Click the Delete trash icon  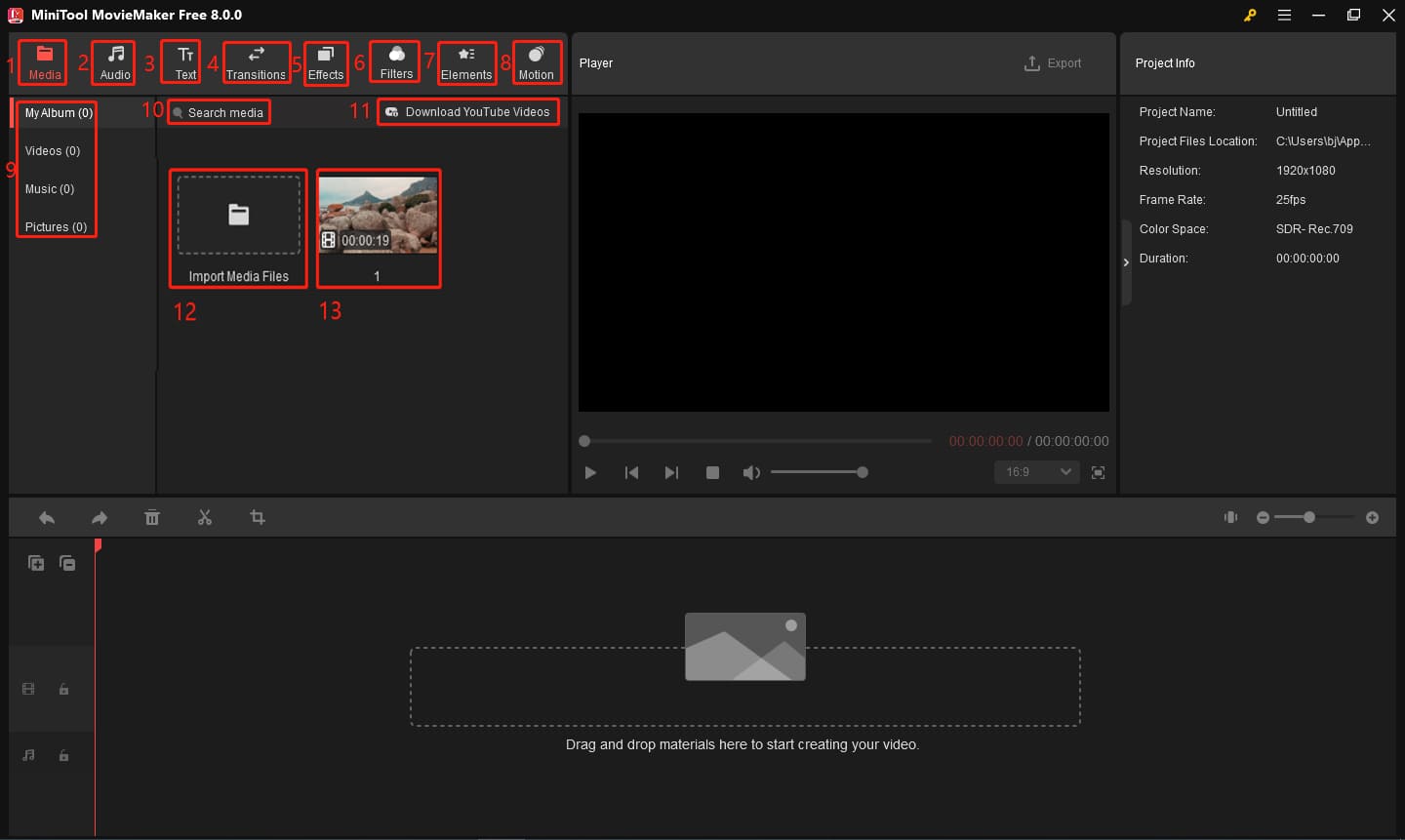point(152,518)
